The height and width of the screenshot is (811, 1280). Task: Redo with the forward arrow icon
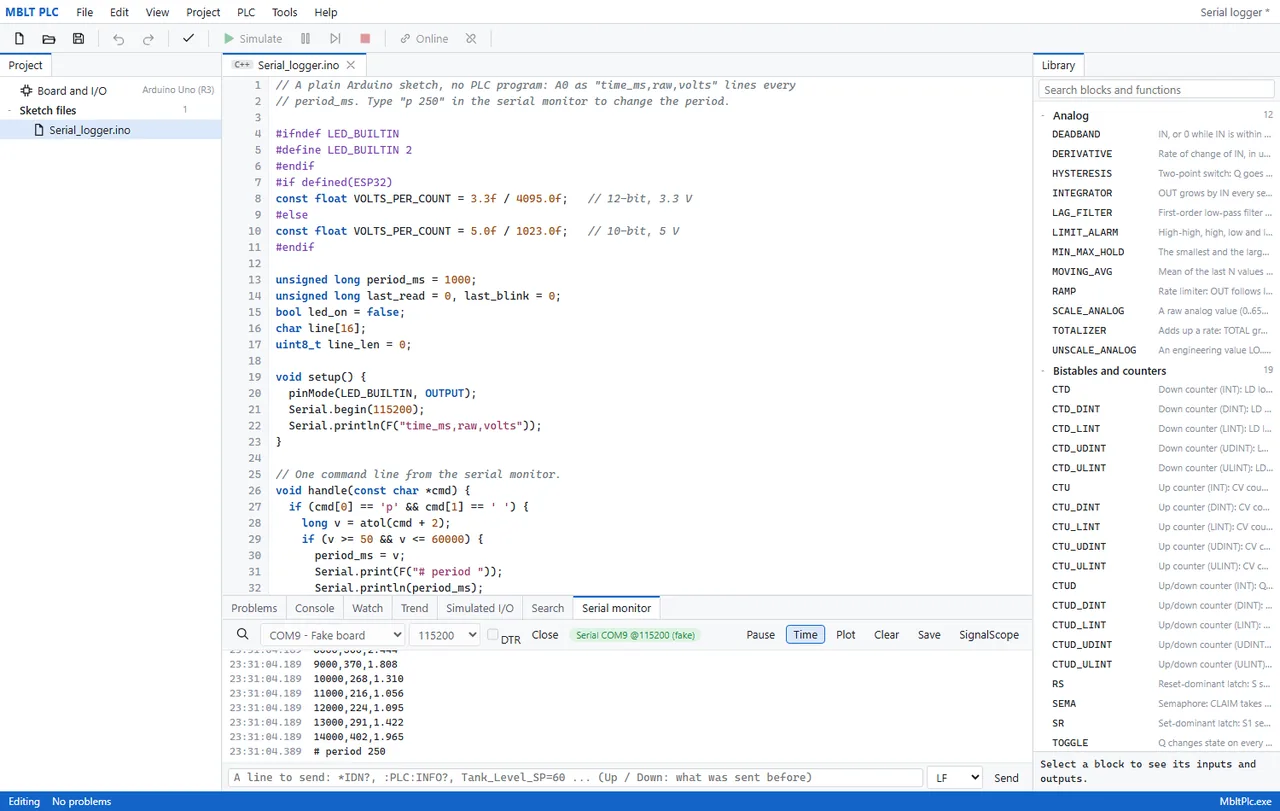coord(148,39)
